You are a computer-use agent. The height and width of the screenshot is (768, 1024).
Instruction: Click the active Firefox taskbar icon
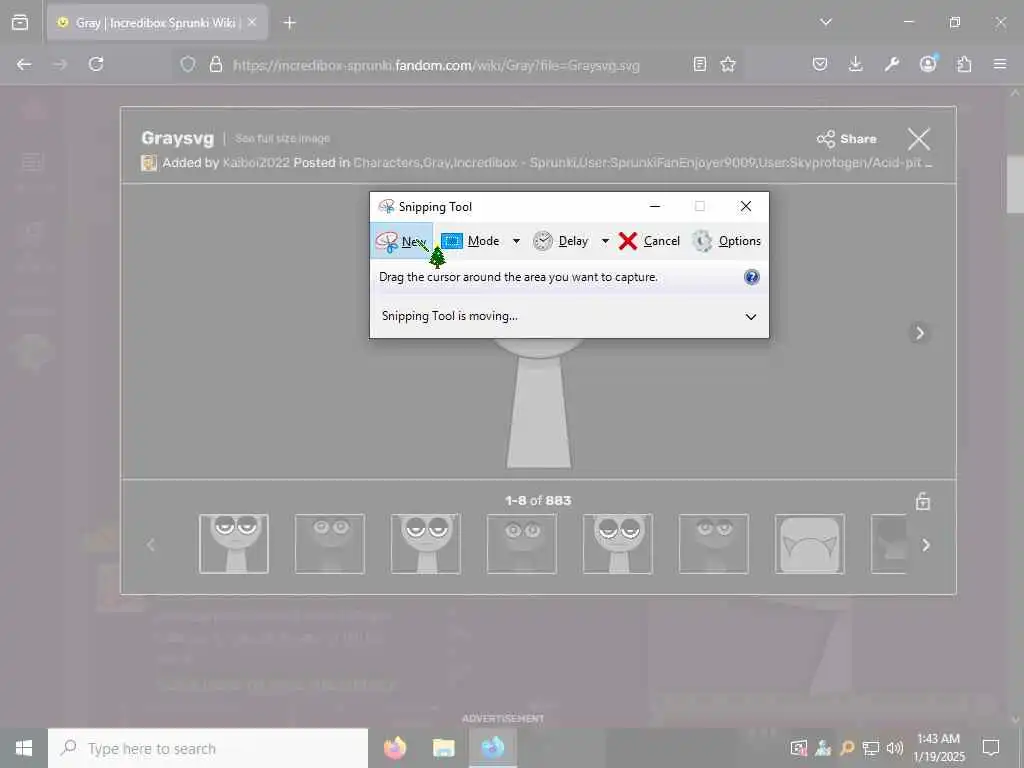(x=493, y=748)
